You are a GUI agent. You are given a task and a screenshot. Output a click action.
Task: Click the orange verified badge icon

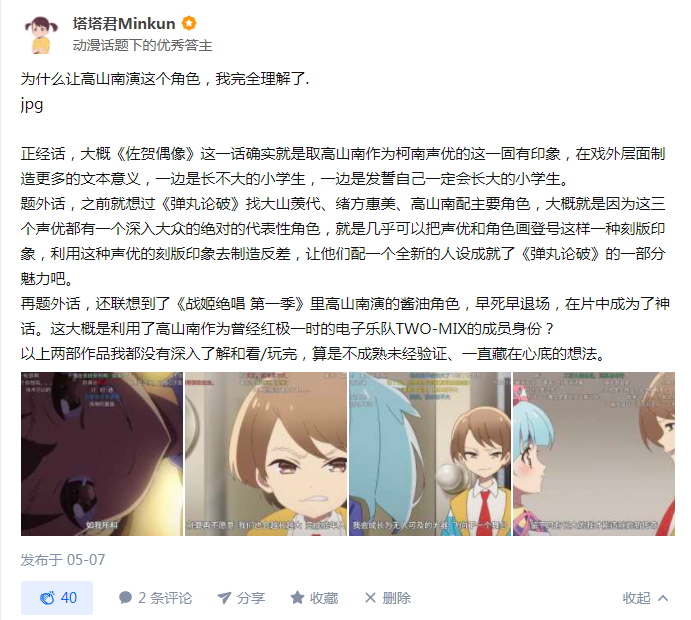pos(189,23)
